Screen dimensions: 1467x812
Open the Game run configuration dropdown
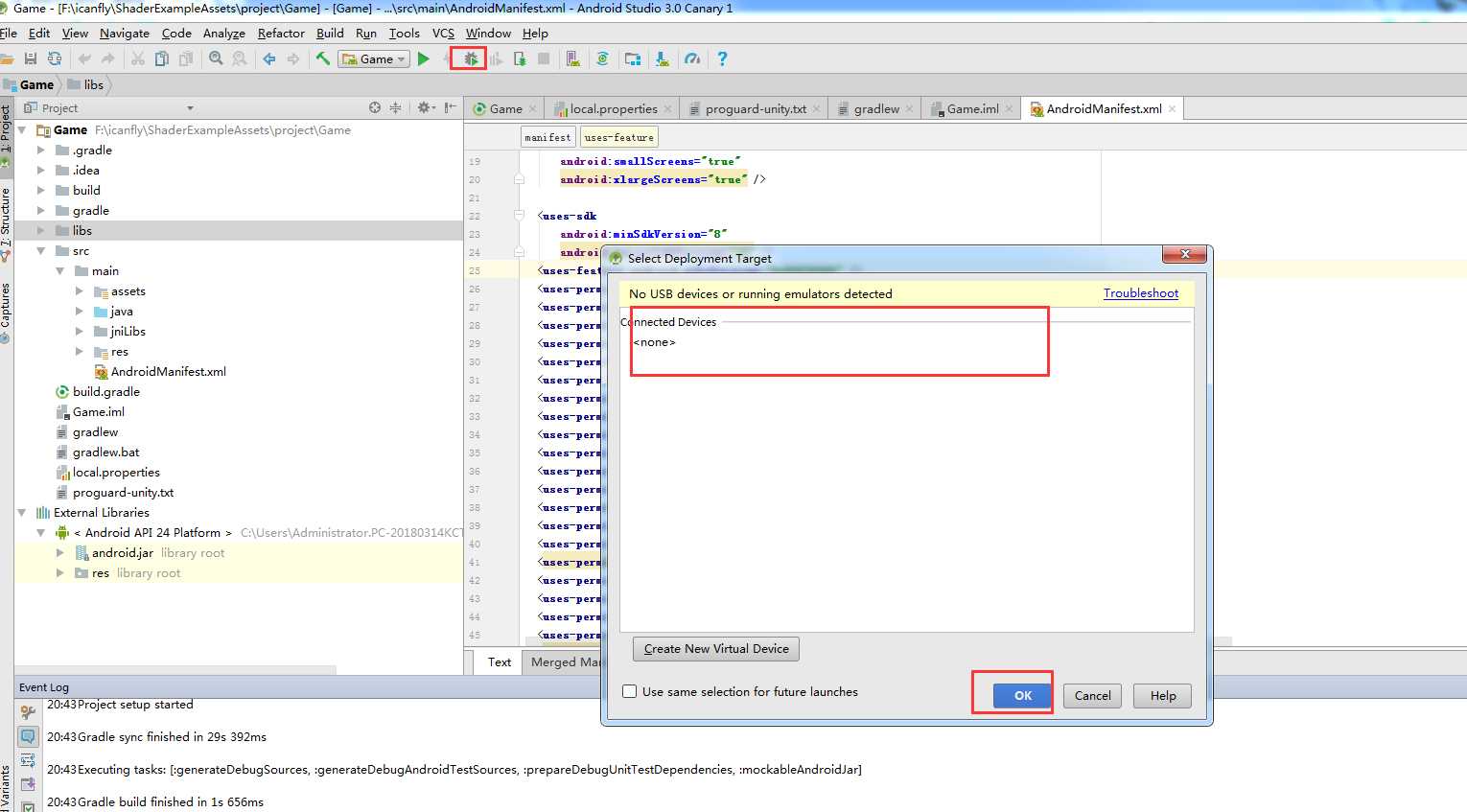pos(374,59)
